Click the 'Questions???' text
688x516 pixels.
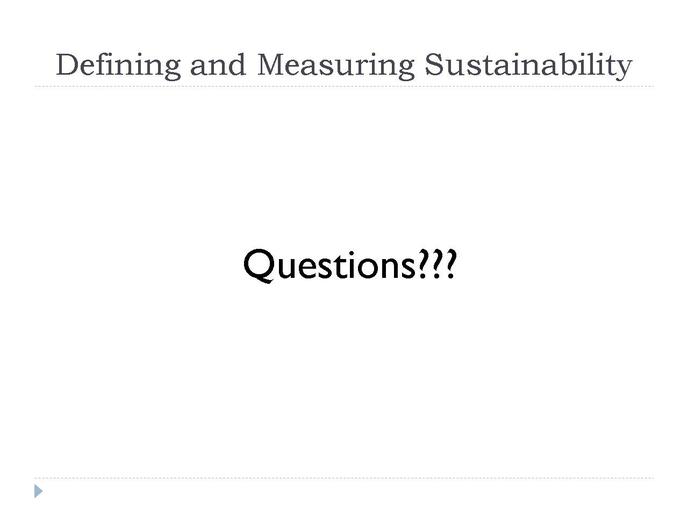350,265
